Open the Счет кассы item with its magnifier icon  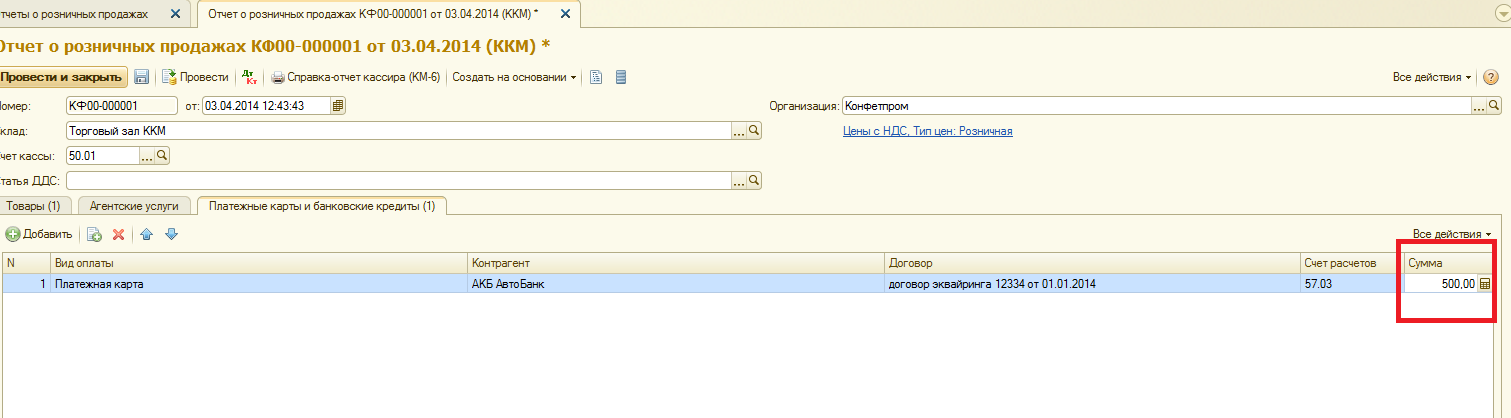[x=163, y=155]
